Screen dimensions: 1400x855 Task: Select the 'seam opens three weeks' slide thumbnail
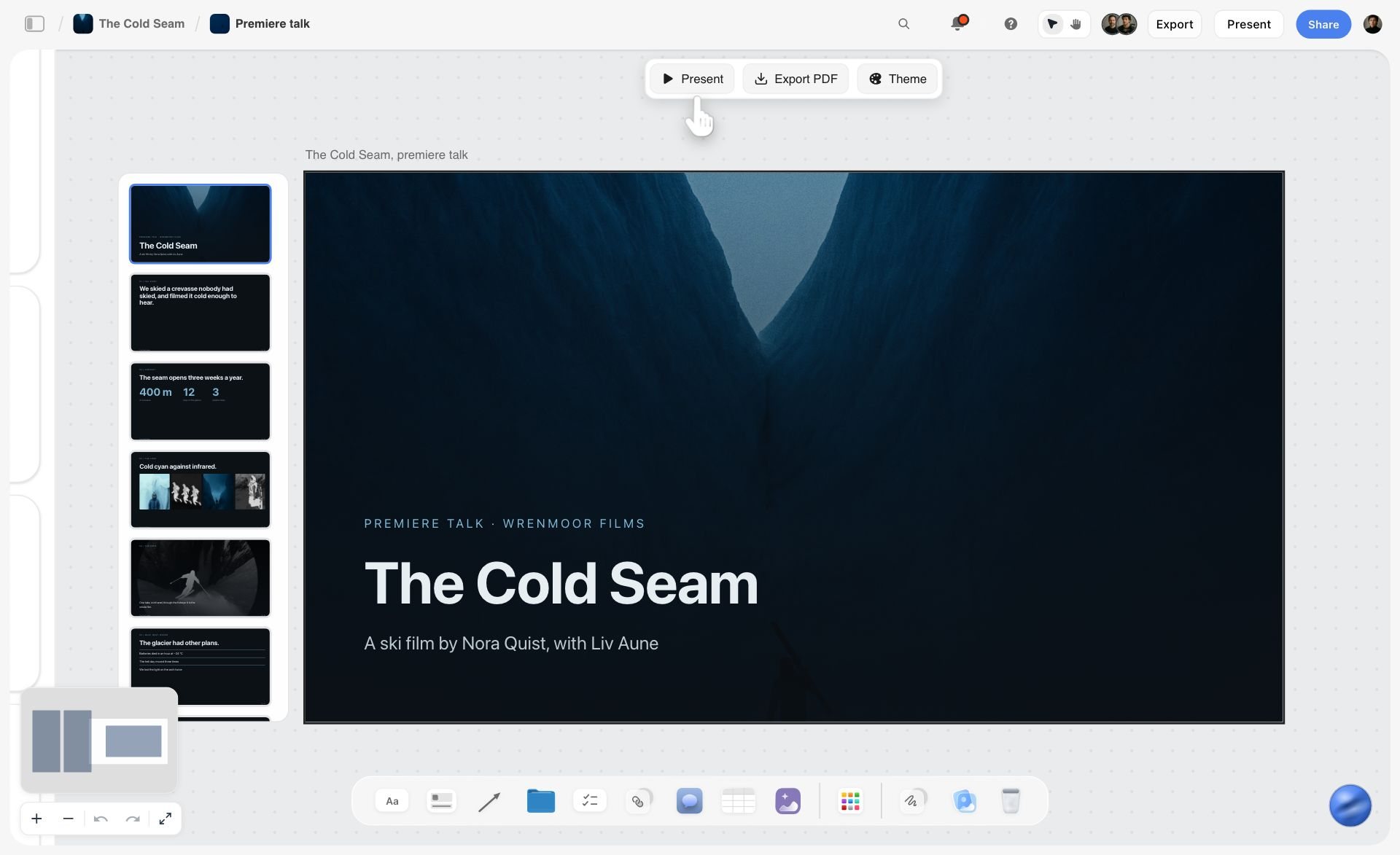(x=200, y=402)
